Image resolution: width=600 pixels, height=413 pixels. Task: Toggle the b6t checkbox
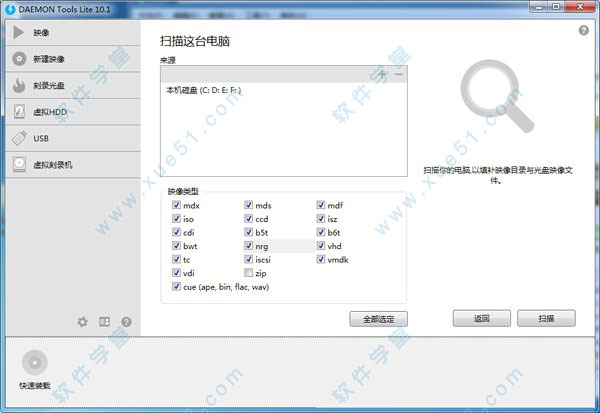point(321,232)
